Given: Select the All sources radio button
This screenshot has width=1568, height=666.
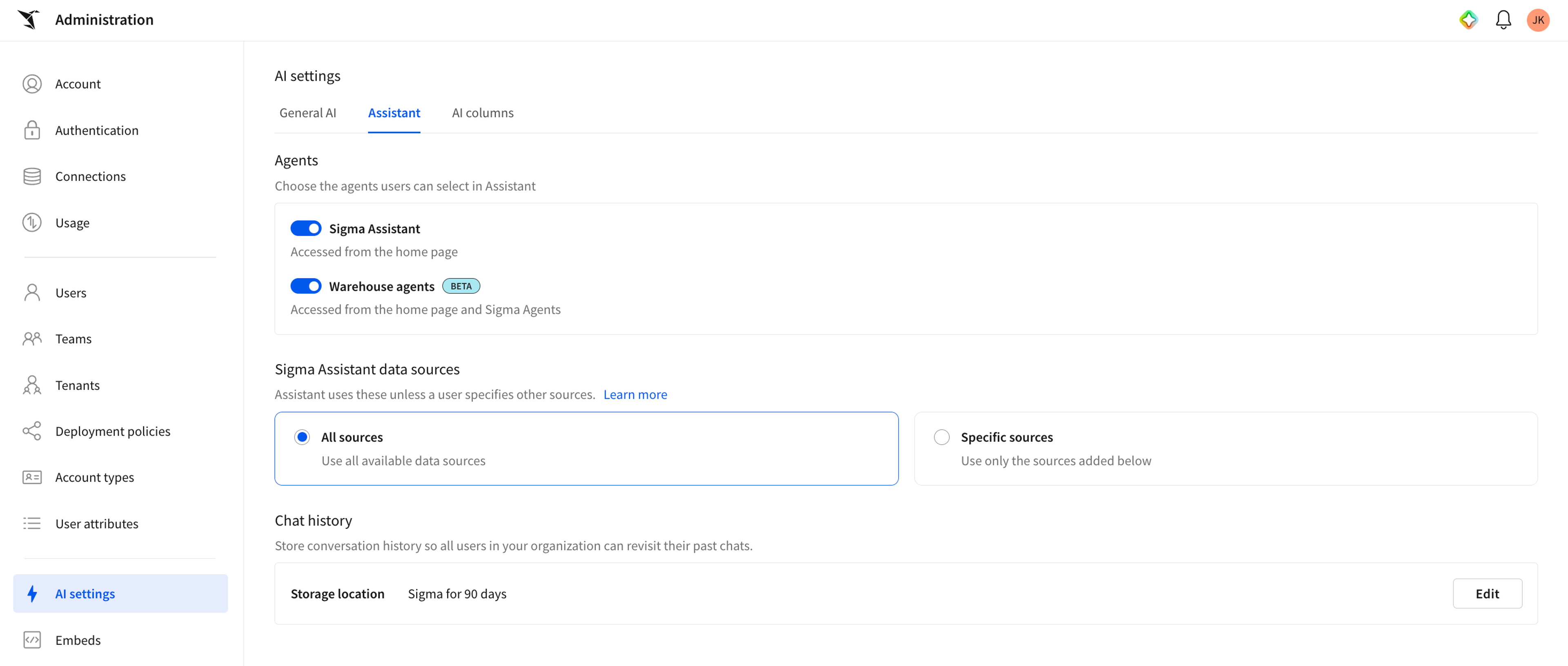Looking at the screenshot, I should point(302,437).
